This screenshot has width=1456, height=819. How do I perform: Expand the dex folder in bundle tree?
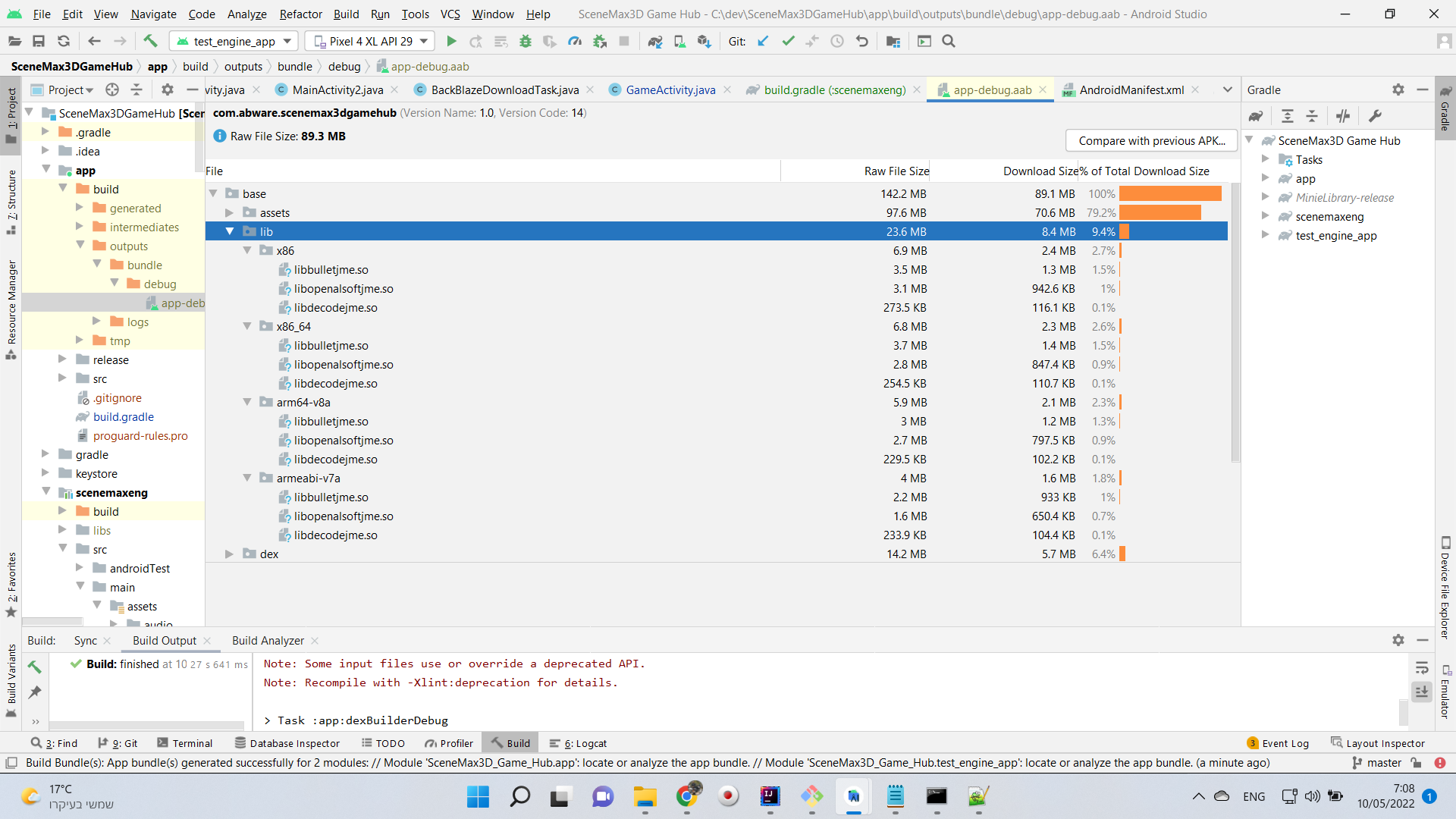point(230,554)
